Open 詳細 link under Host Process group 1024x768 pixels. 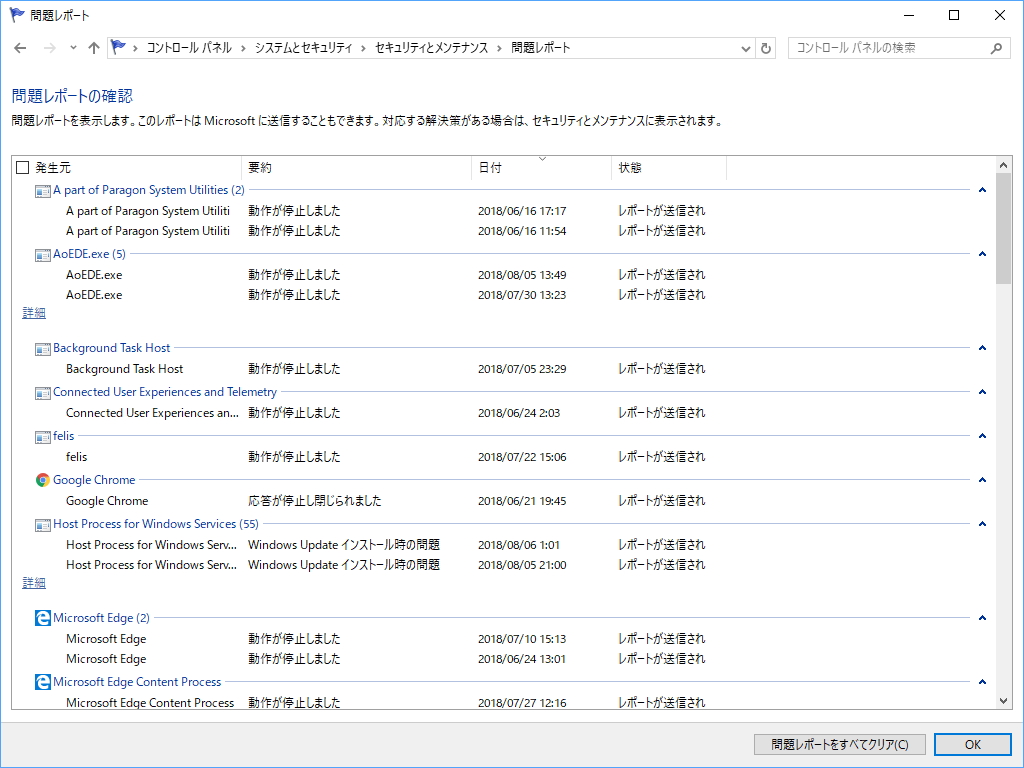tap(34, 583)
